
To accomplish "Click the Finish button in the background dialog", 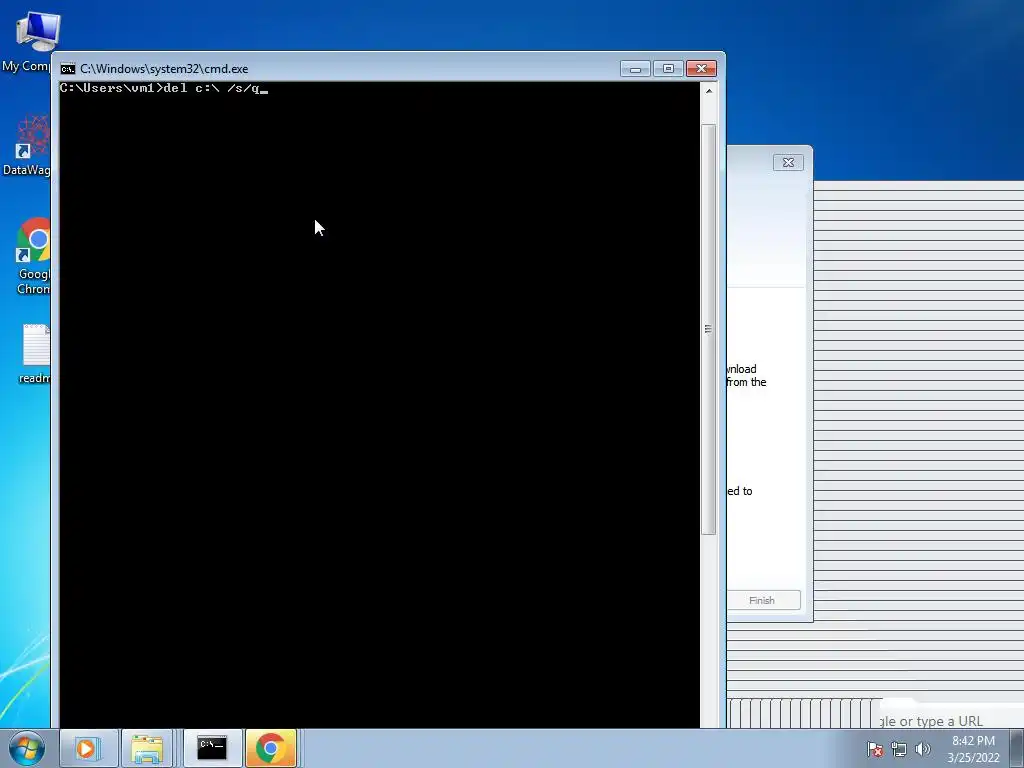I will coord(763,600).
